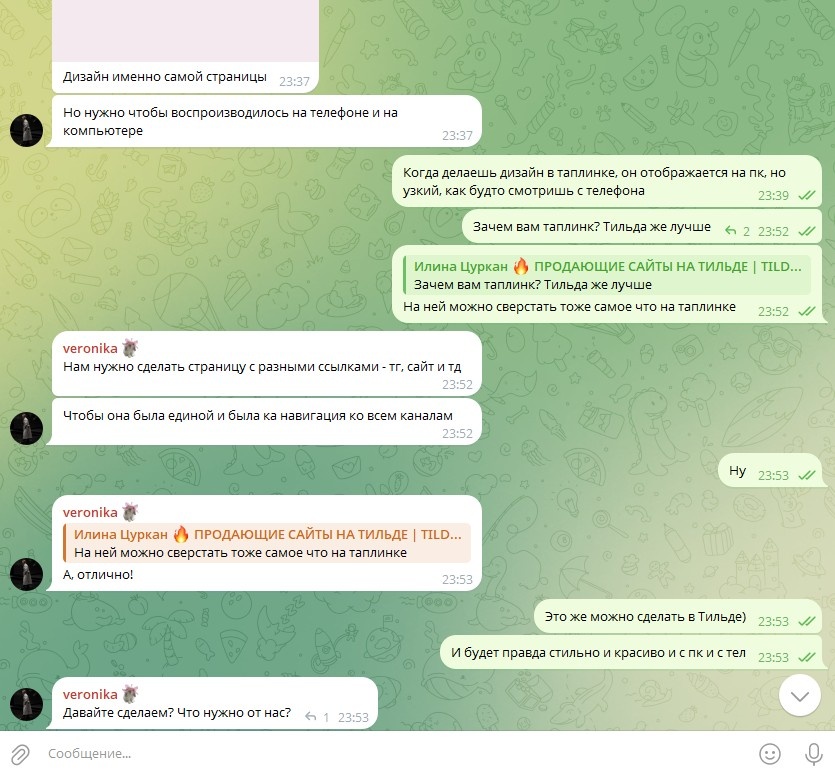Open the emoji picker smiley icon

tap(769, 754)
